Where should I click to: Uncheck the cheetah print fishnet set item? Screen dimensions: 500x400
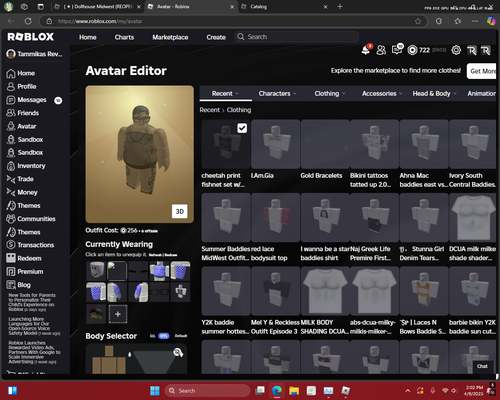(x=242, y=128)
